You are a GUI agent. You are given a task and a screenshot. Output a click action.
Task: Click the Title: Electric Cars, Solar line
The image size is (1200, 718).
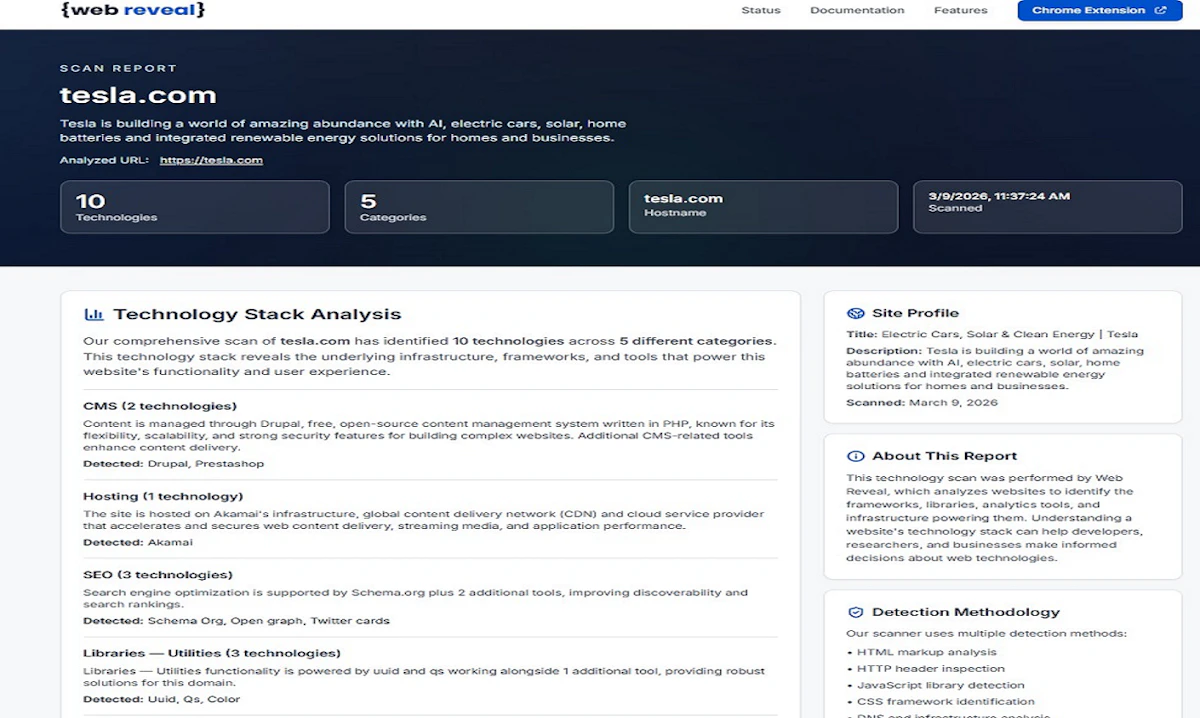[x=992, y=334]
